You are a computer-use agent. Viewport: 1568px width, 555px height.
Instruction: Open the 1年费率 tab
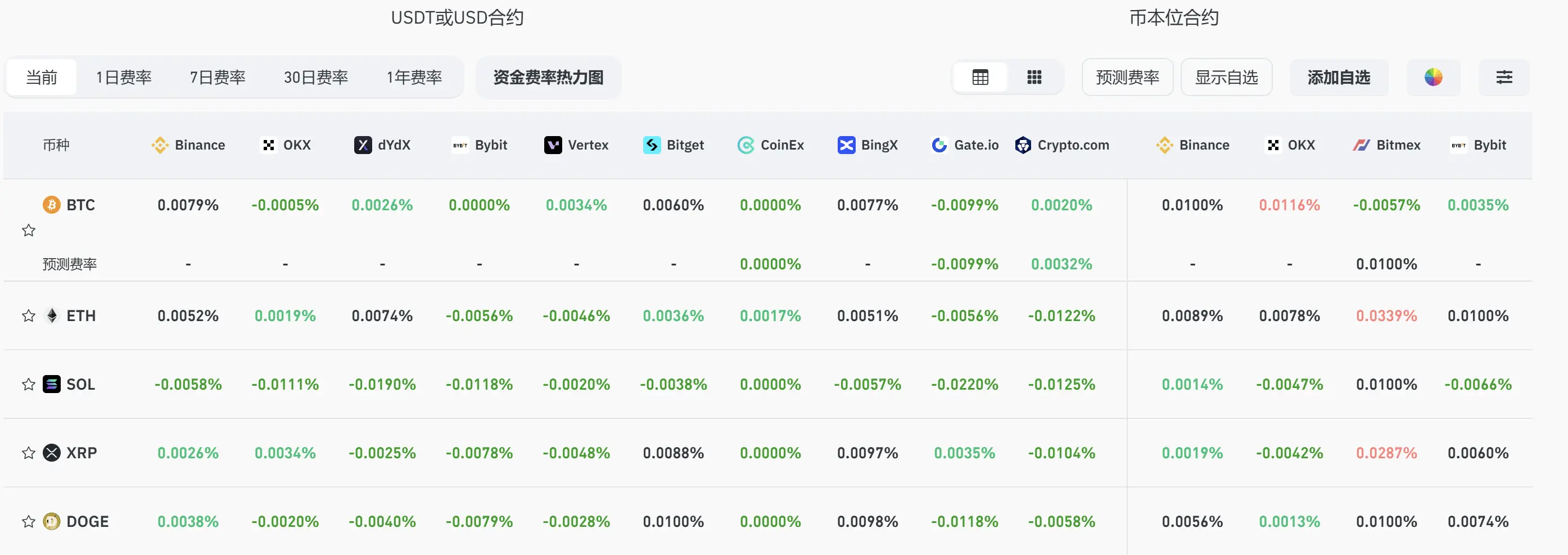click(x=414, y=77)
